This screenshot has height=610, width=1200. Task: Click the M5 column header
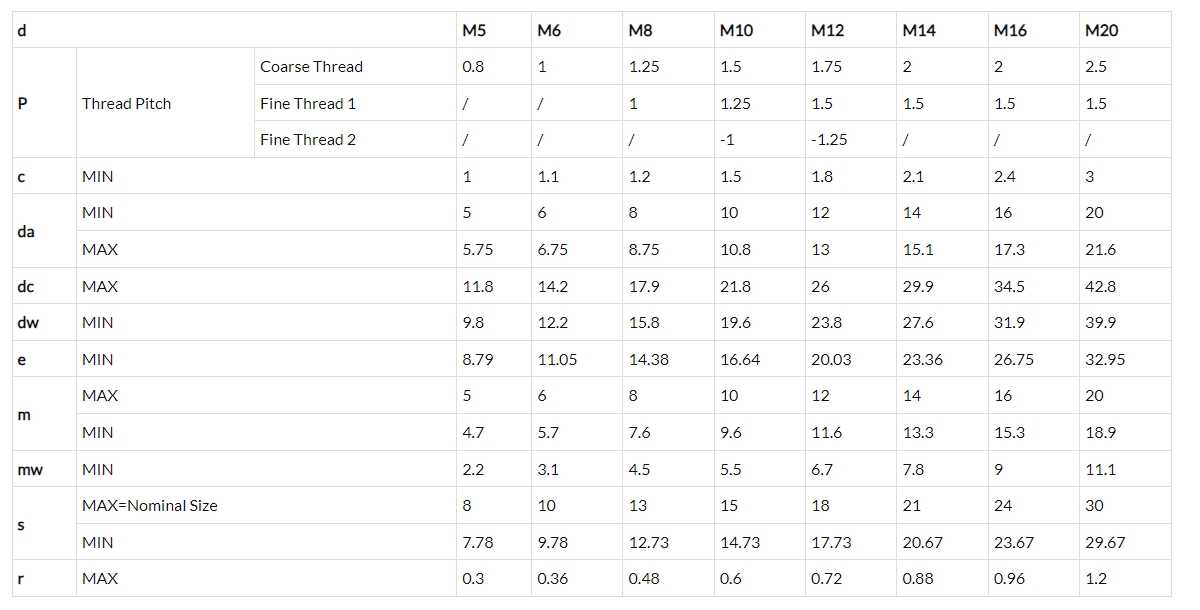click(x=474, y=30)
